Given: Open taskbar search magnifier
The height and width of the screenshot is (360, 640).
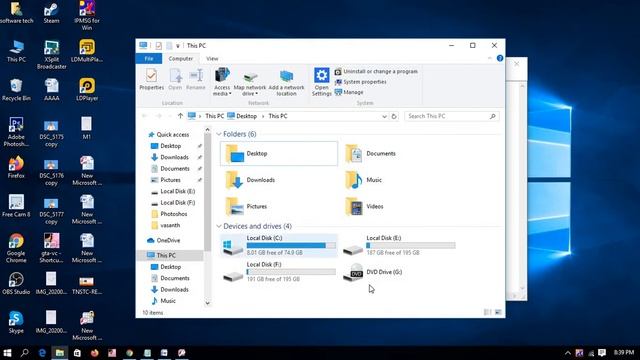Looking at the screenshot, I should coord(24,353).
